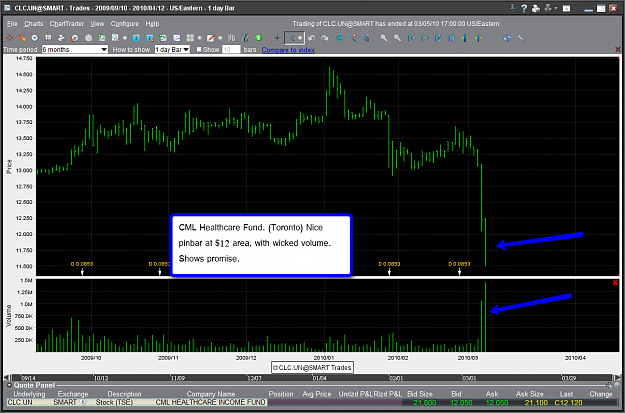
Task: Click the red pencil drawing icon
Action: [x=210, y=38]
